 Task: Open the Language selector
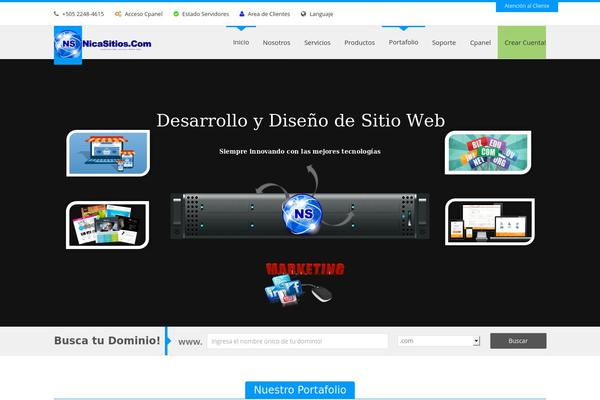click(321, 14)
